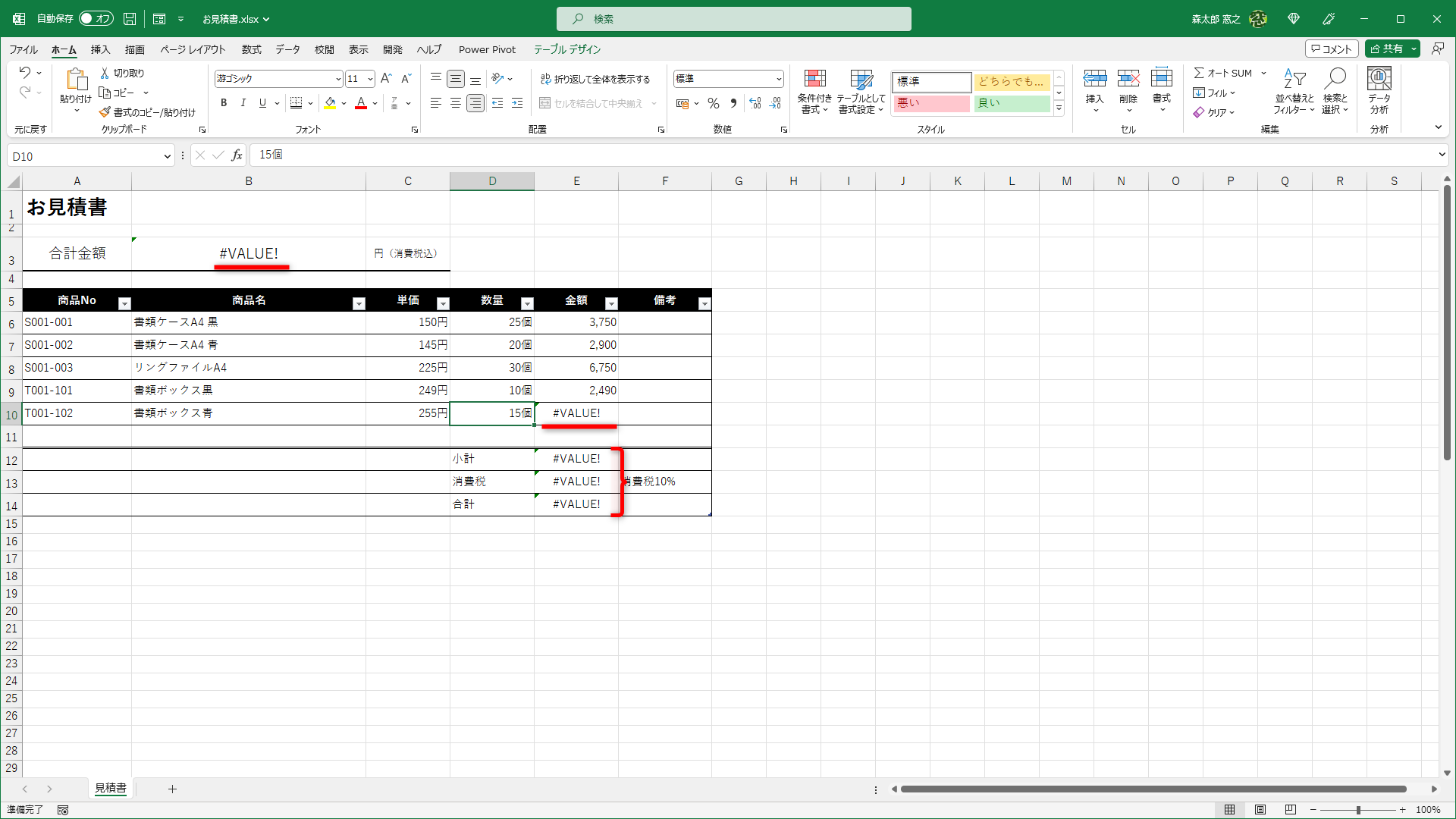Open the font name dropdown
The height and width of the screenshot is (819, 1456).
tap(338, 78)
